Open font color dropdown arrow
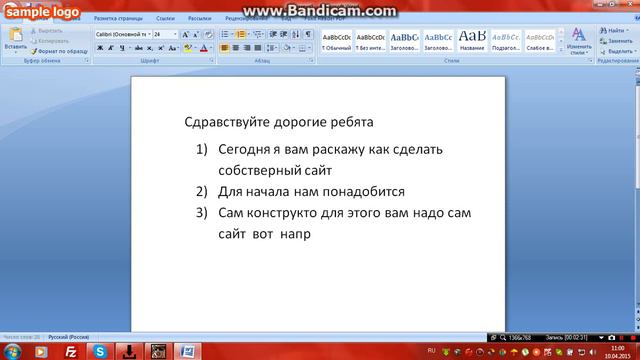The height and width of the screenshot is (360, 640). (211, 48)
